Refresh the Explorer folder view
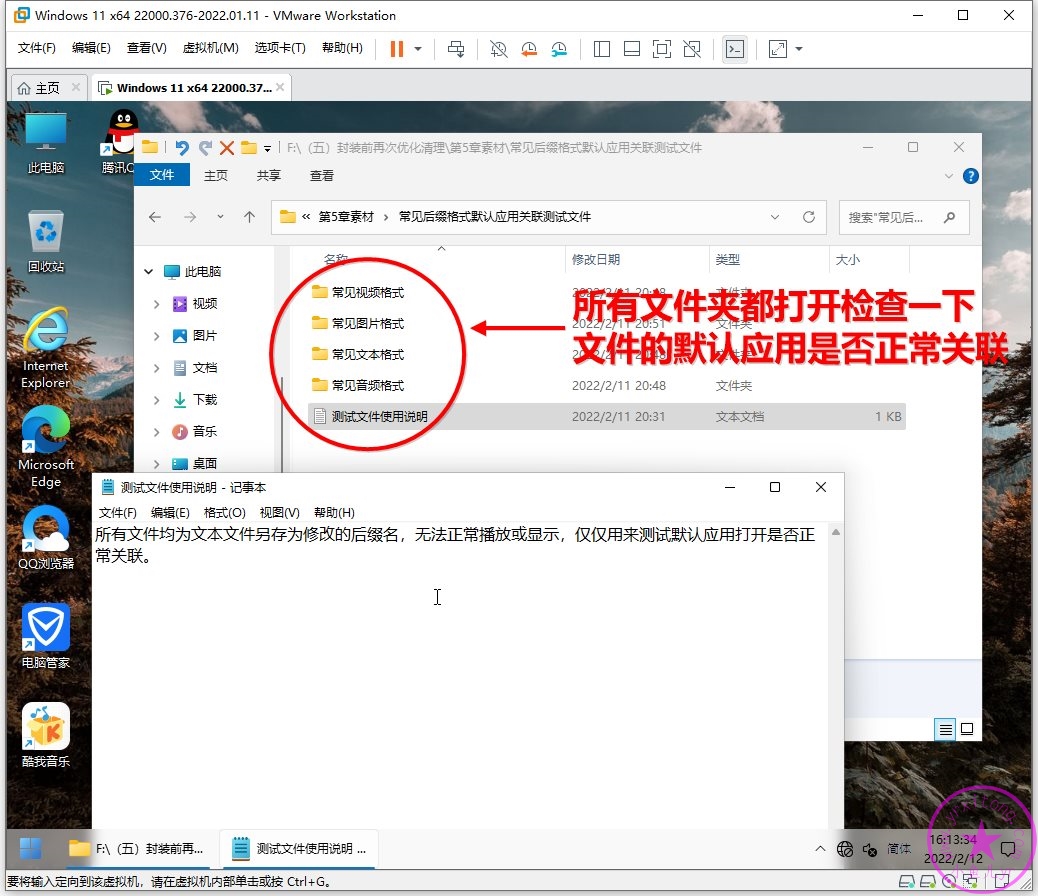The image size is (1038, 896). click(x=809, y=217)
